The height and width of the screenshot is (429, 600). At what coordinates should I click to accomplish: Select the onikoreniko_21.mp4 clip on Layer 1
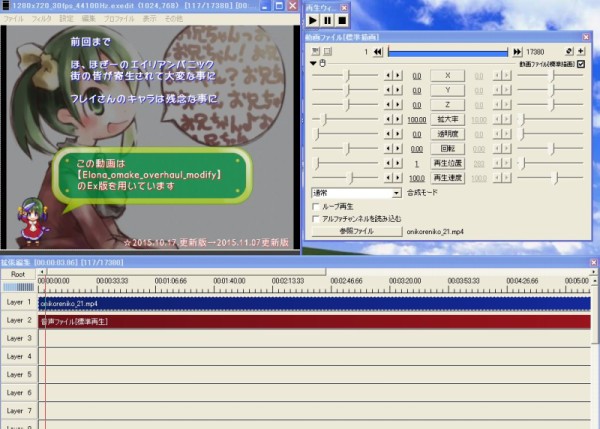[x=314, y=303]
